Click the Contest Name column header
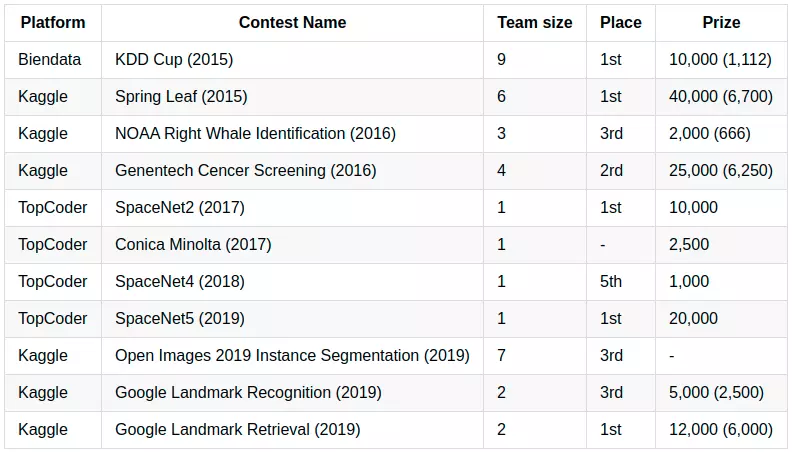 (x=292, y=22)
